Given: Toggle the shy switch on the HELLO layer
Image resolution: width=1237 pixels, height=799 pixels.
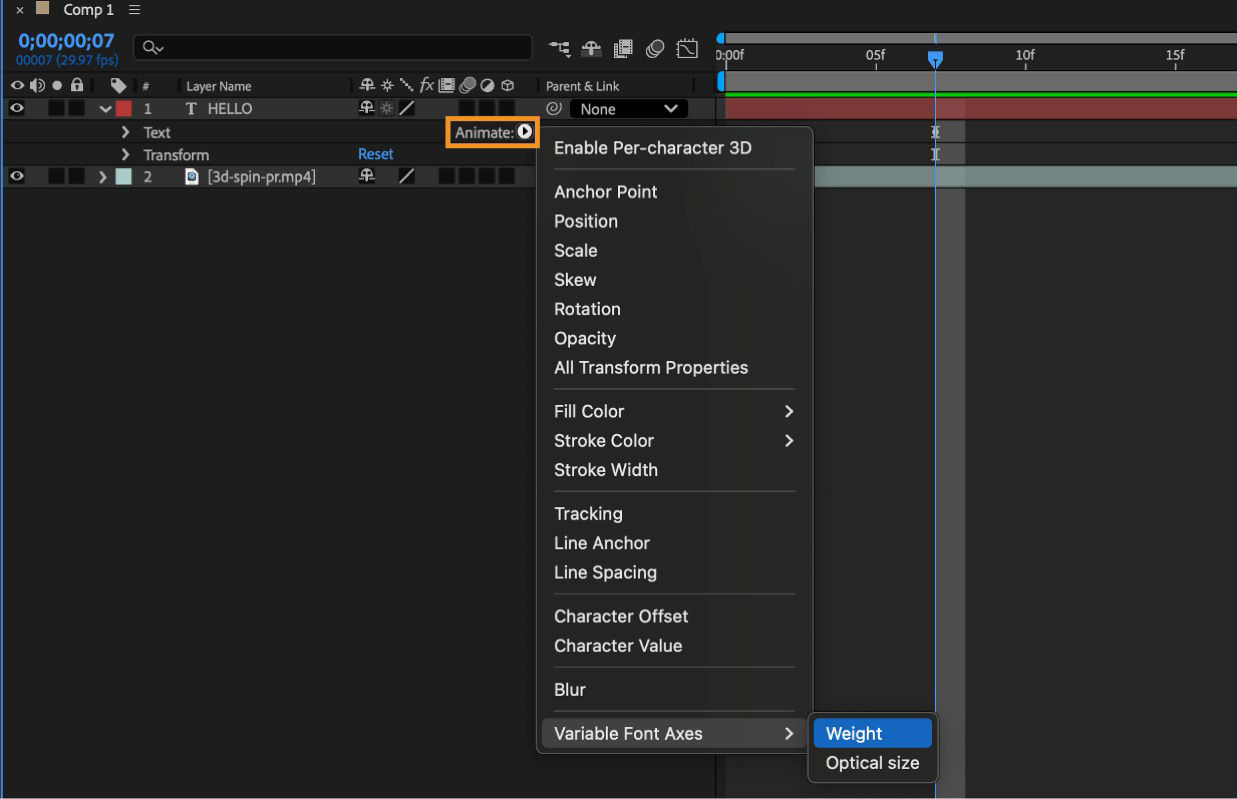Looking at the screenshot, I should [x=364, y=108].
